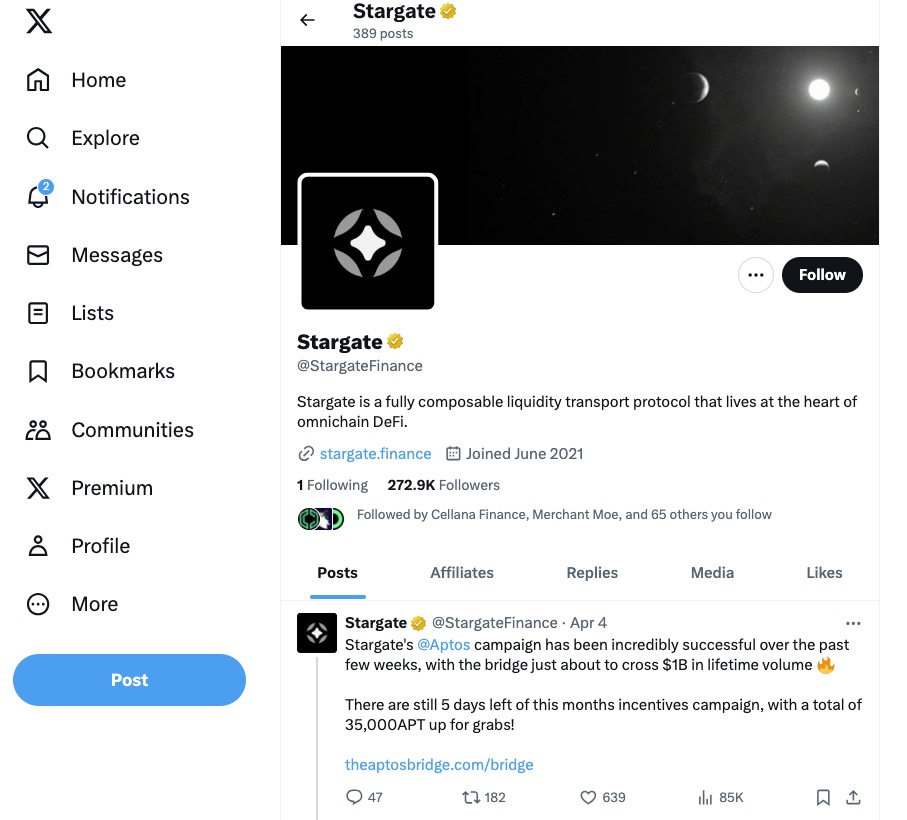Toggle Follow for Stargate profile
907x820 pixels.
click(822, 275)
